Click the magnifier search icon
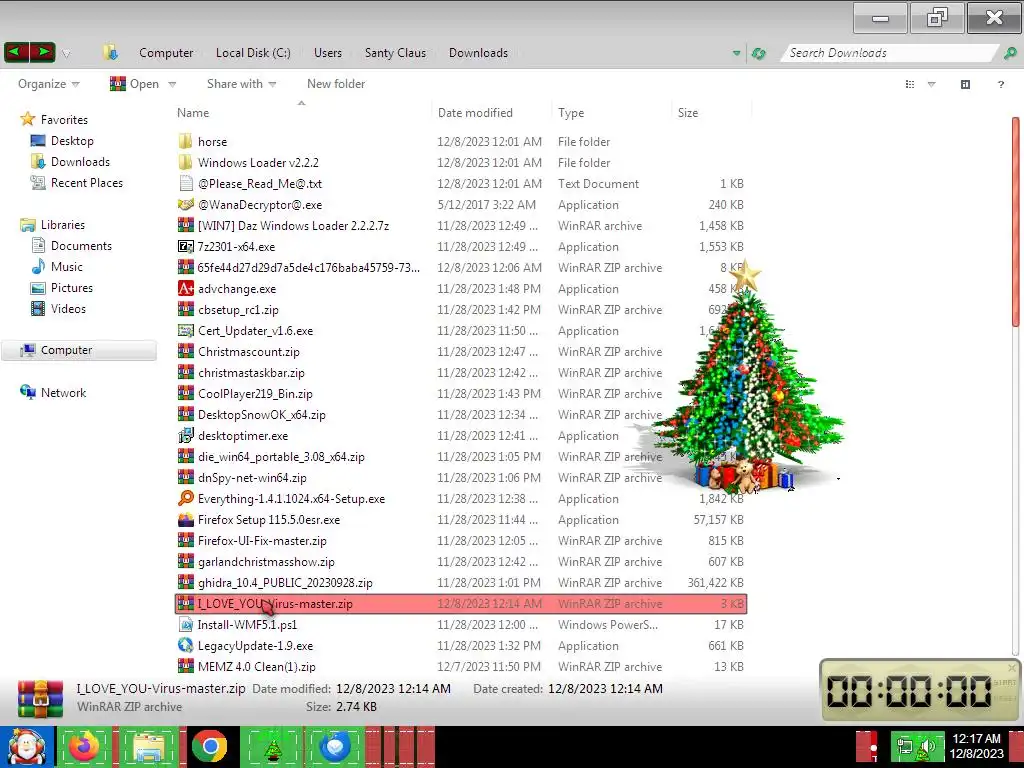This screenshot has height=768, width=1024. click(x=1010, y=54)
